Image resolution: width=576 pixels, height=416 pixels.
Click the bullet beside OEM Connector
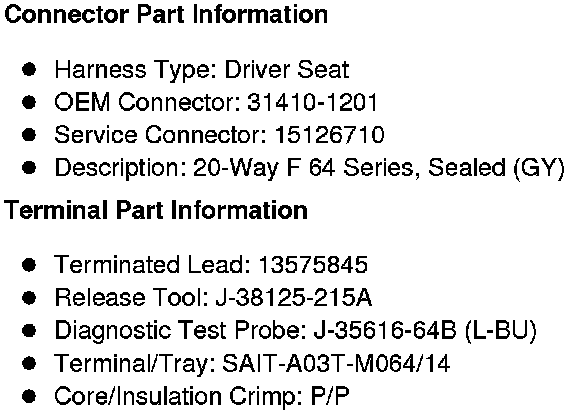point(29,102)
